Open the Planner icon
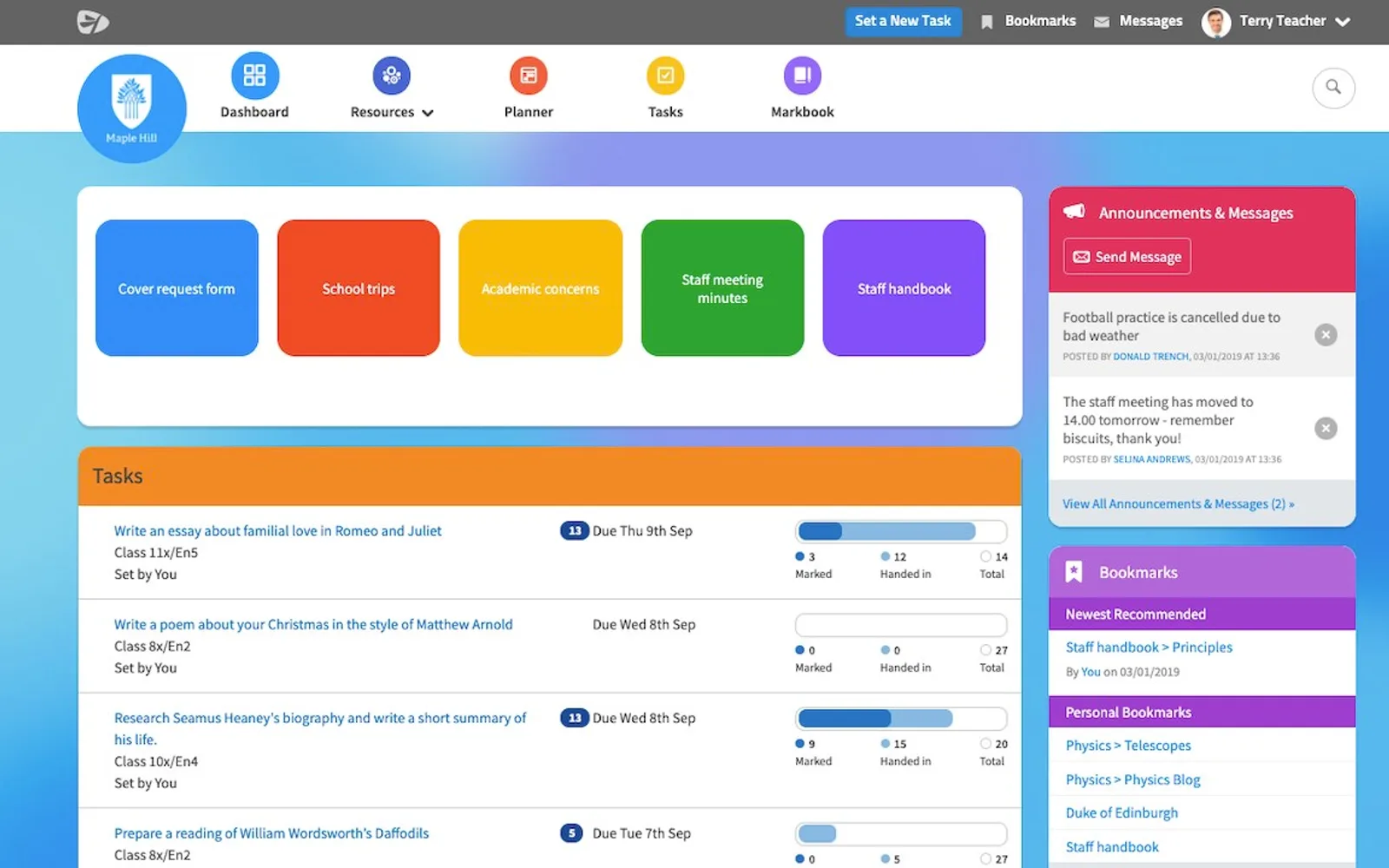 tap(528, 76)
